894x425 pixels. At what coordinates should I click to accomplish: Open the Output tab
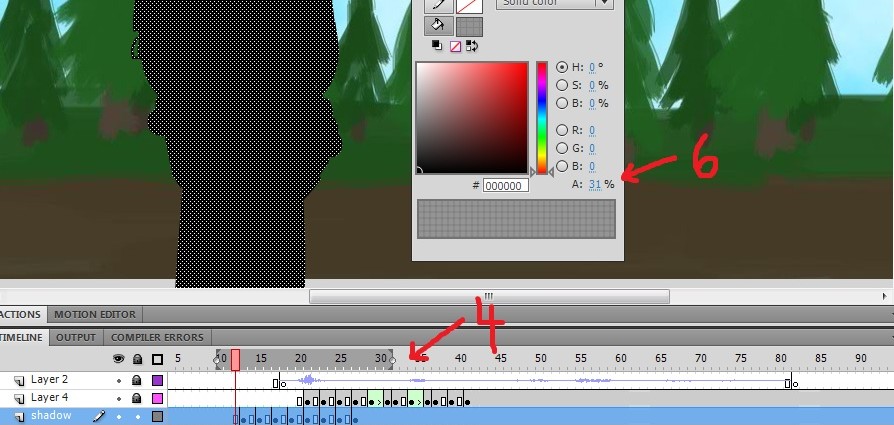[76, 337]
